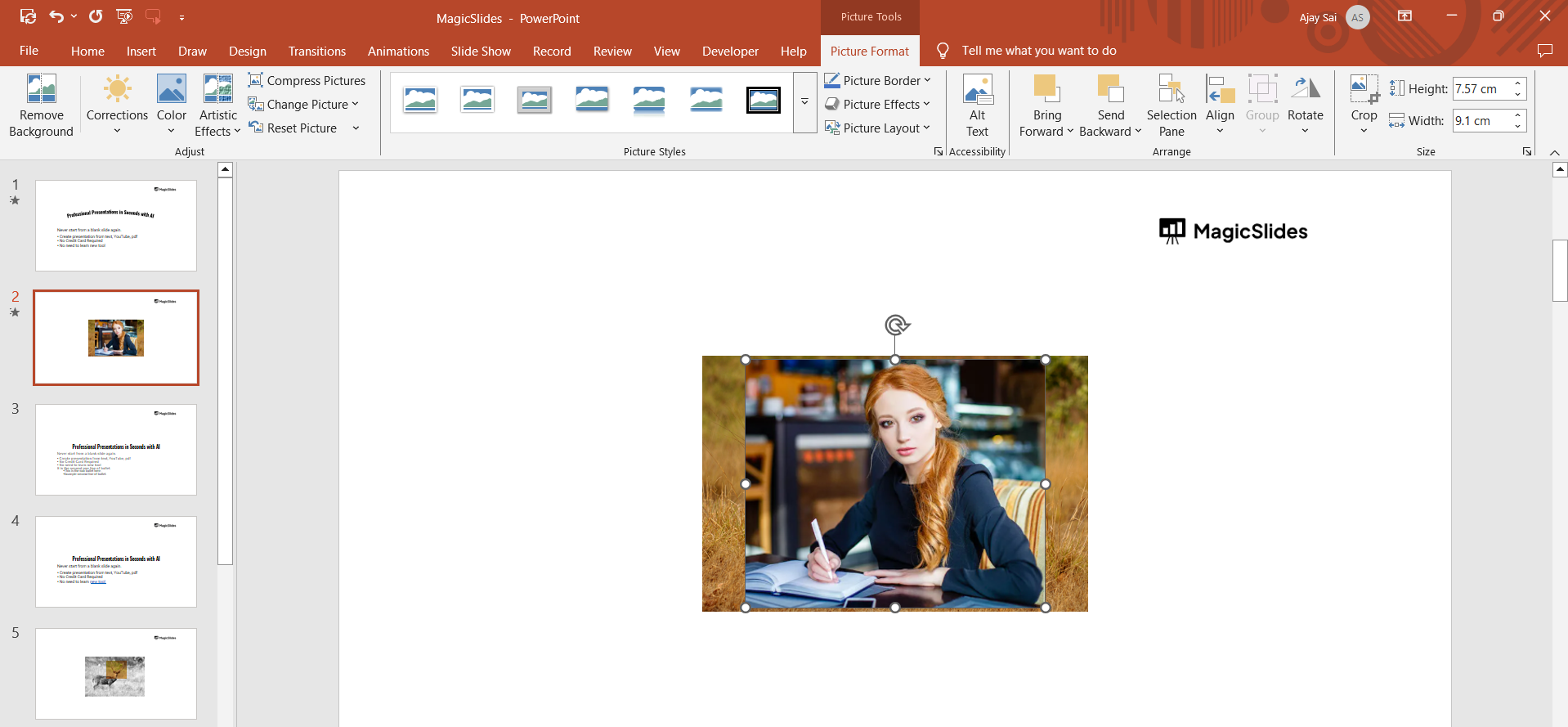Click the MagicSlides logo on the slide

pos(1233,231)
